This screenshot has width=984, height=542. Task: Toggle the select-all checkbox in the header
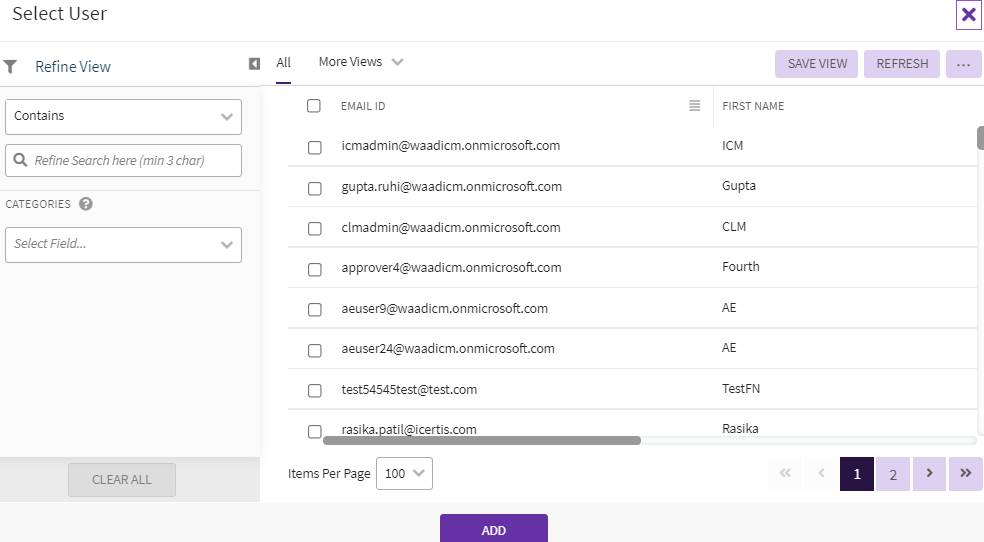click(314, 106)
